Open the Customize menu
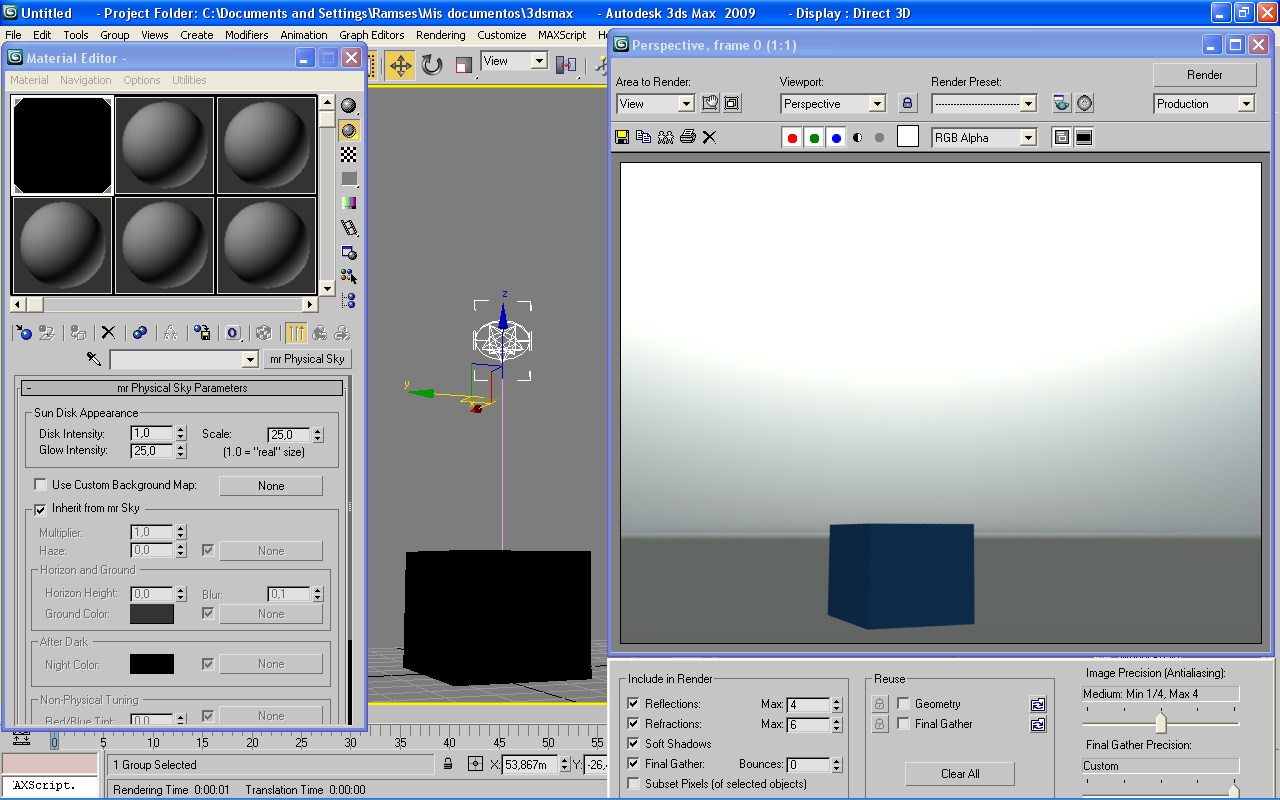The width and height of the screenshot is (1280, 800). click(x=502, y=35)
